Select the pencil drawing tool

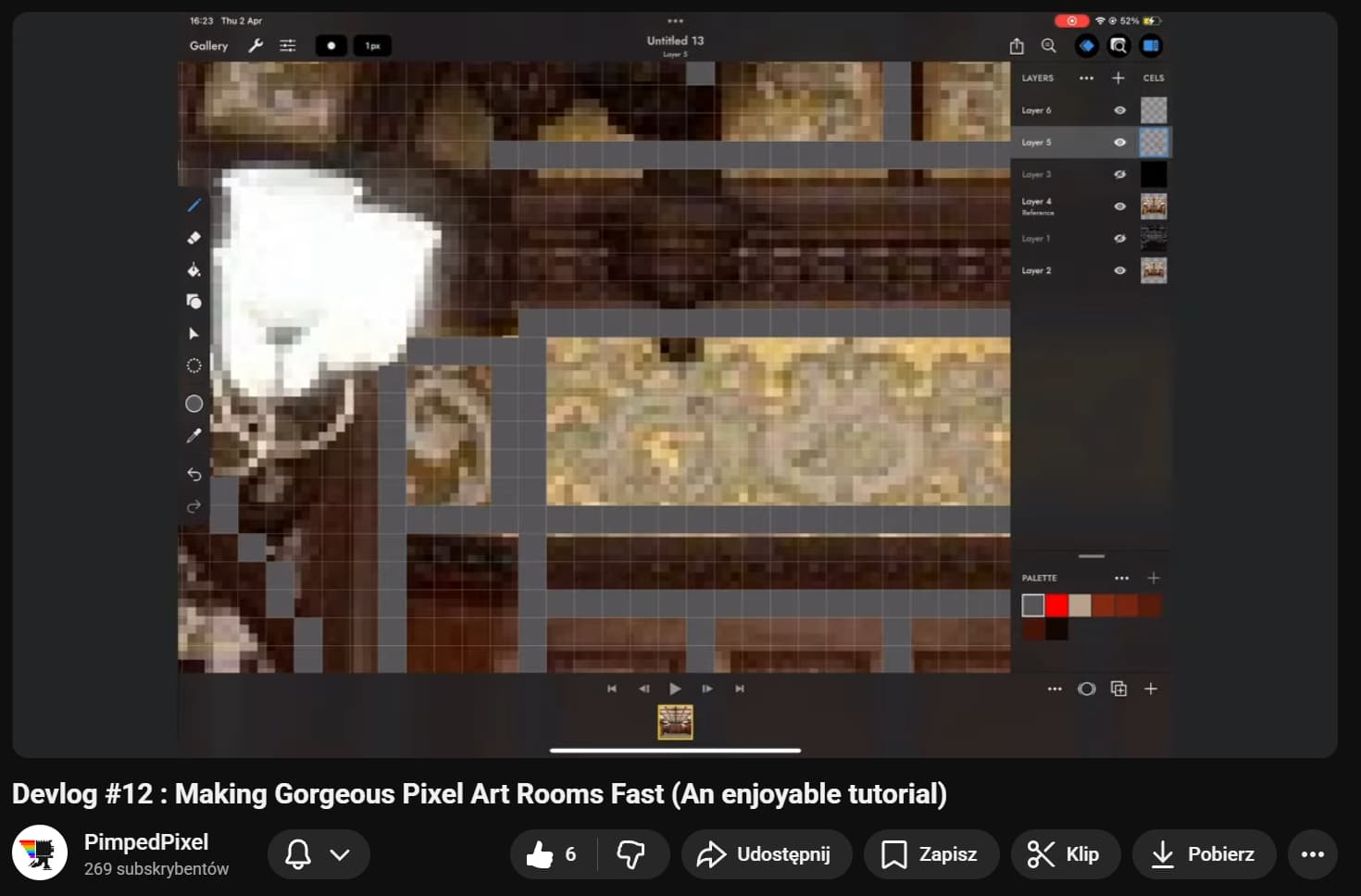[x=194, y=205]
